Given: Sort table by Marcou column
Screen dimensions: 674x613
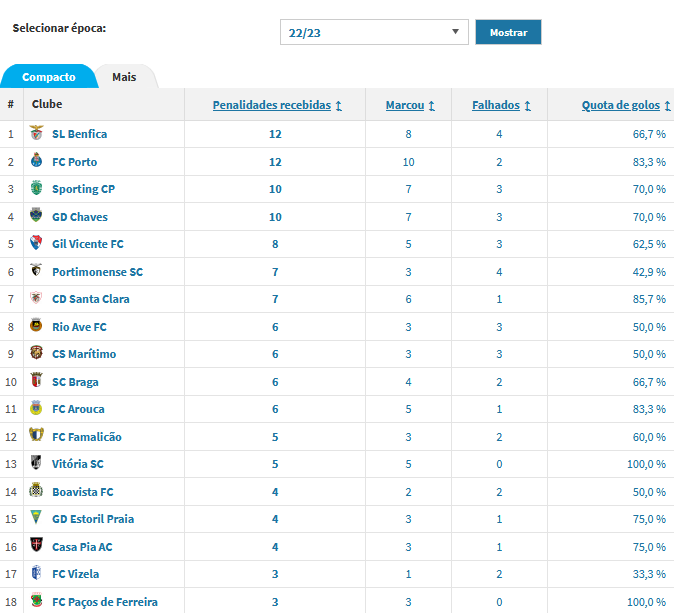Looking at the screenshot, I should click(410, 105).
